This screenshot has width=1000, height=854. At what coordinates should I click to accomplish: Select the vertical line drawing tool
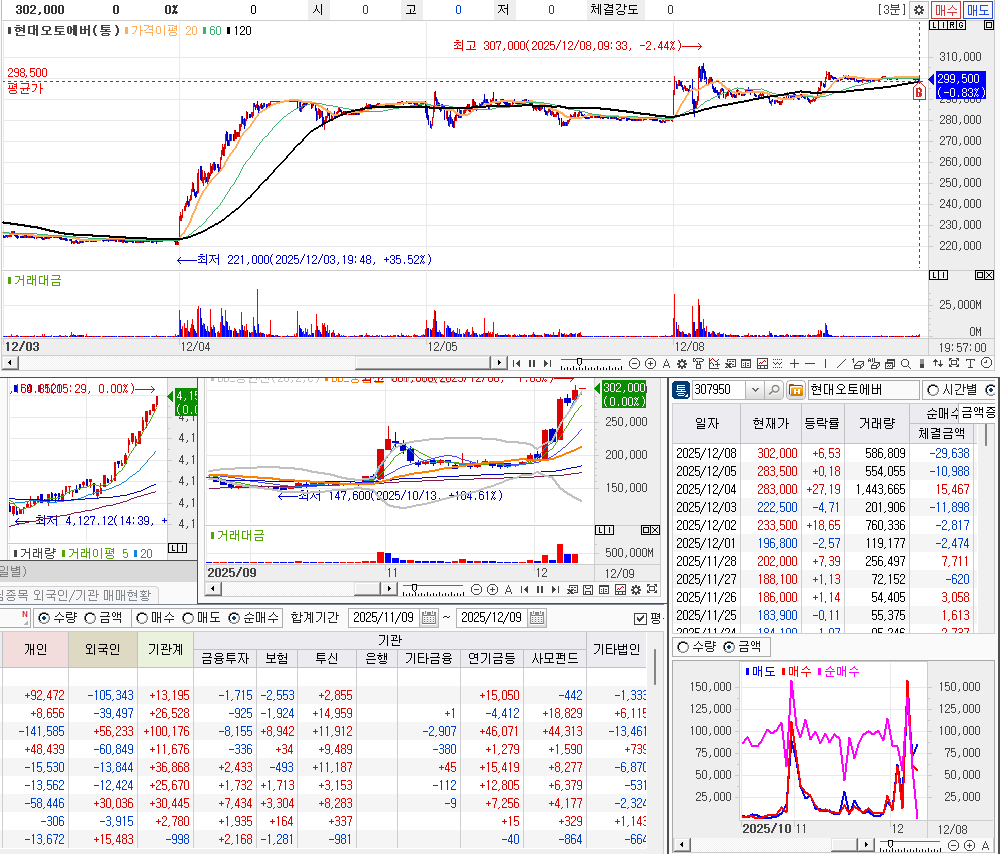[x=825, y=364]
